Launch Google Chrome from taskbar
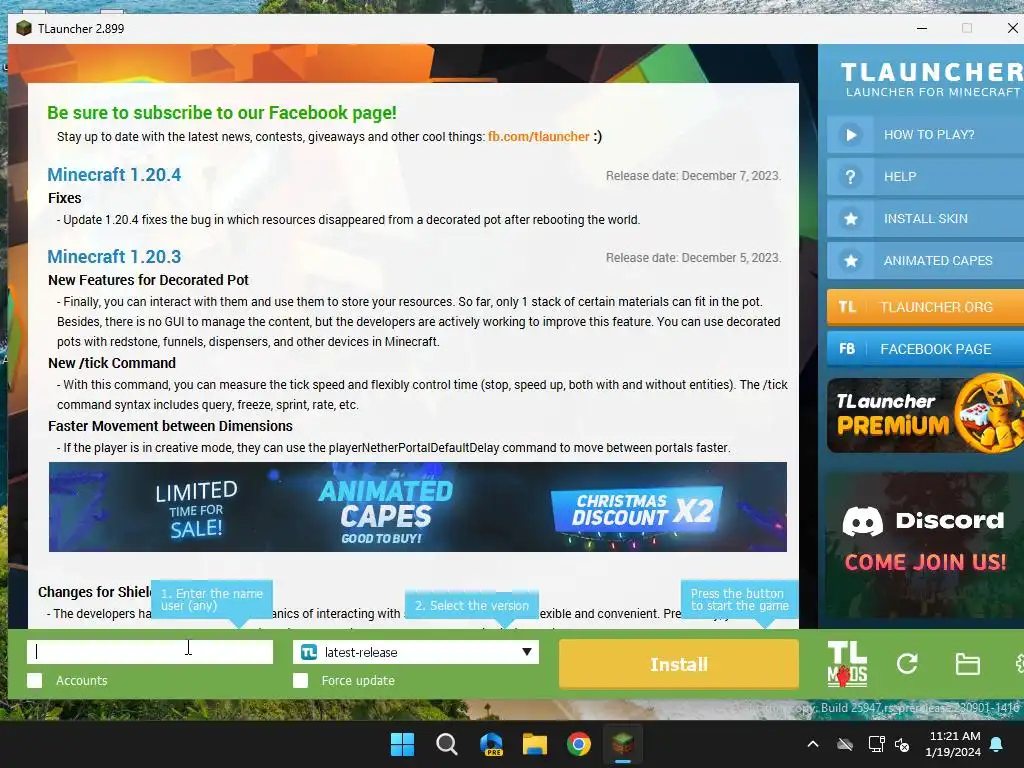This screenshot has width=1024, height=768. 579,744
